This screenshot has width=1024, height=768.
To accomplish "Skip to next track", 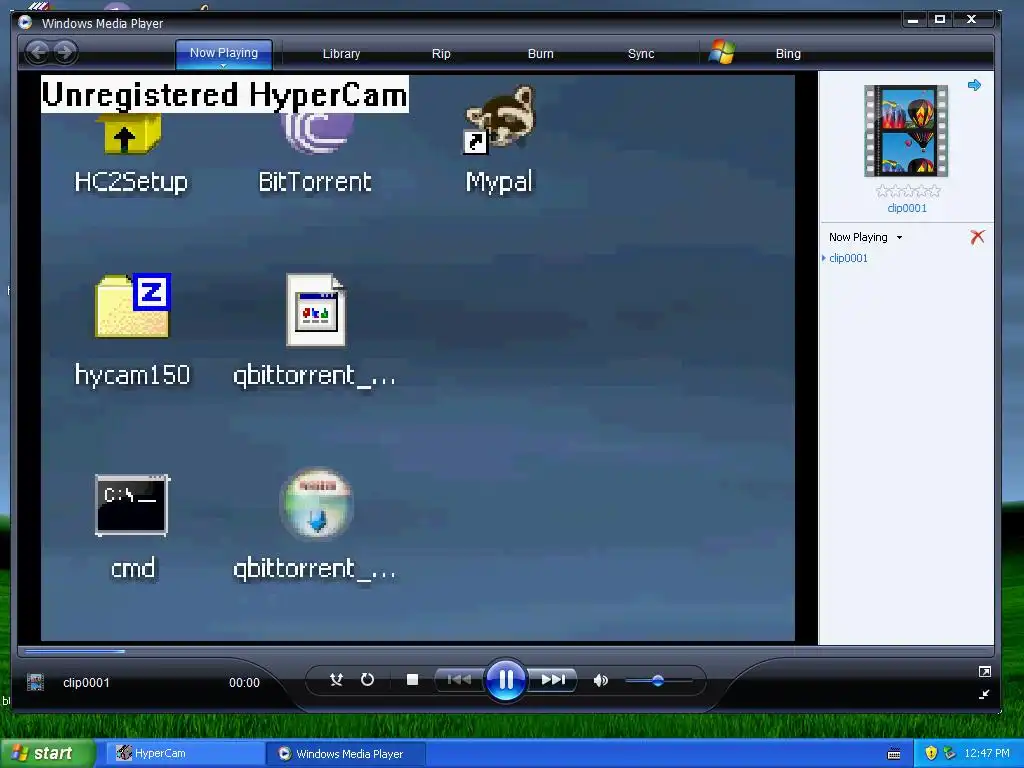I will tap(552, 680).
